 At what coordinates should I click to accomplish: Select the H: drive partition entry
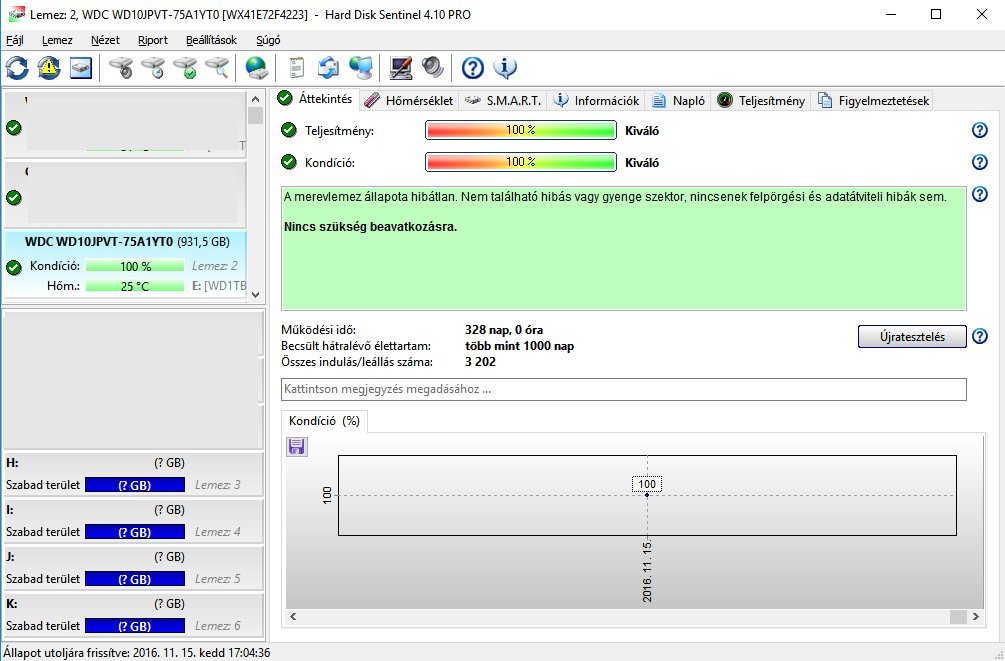pos(134,474)
